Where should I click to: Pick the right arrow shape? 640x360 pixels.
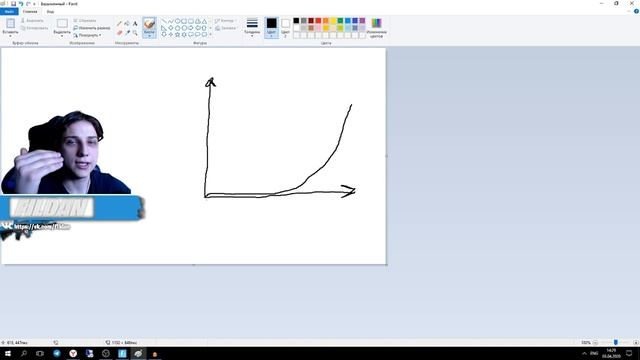(x=191, y=28)
